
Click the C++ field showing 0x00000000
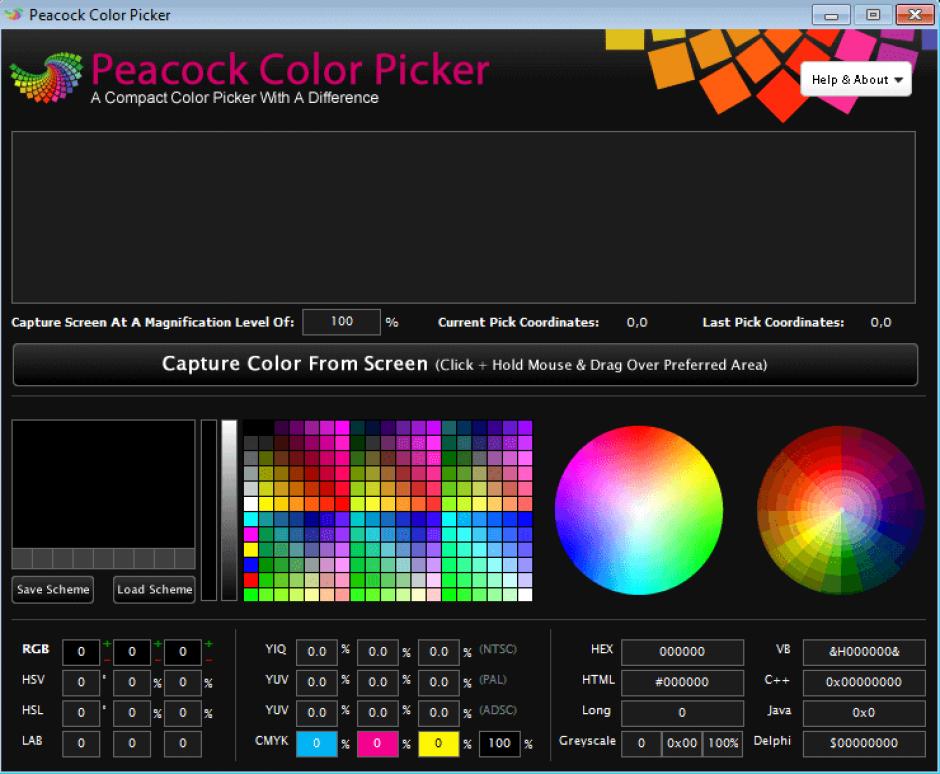click(864, 683)
